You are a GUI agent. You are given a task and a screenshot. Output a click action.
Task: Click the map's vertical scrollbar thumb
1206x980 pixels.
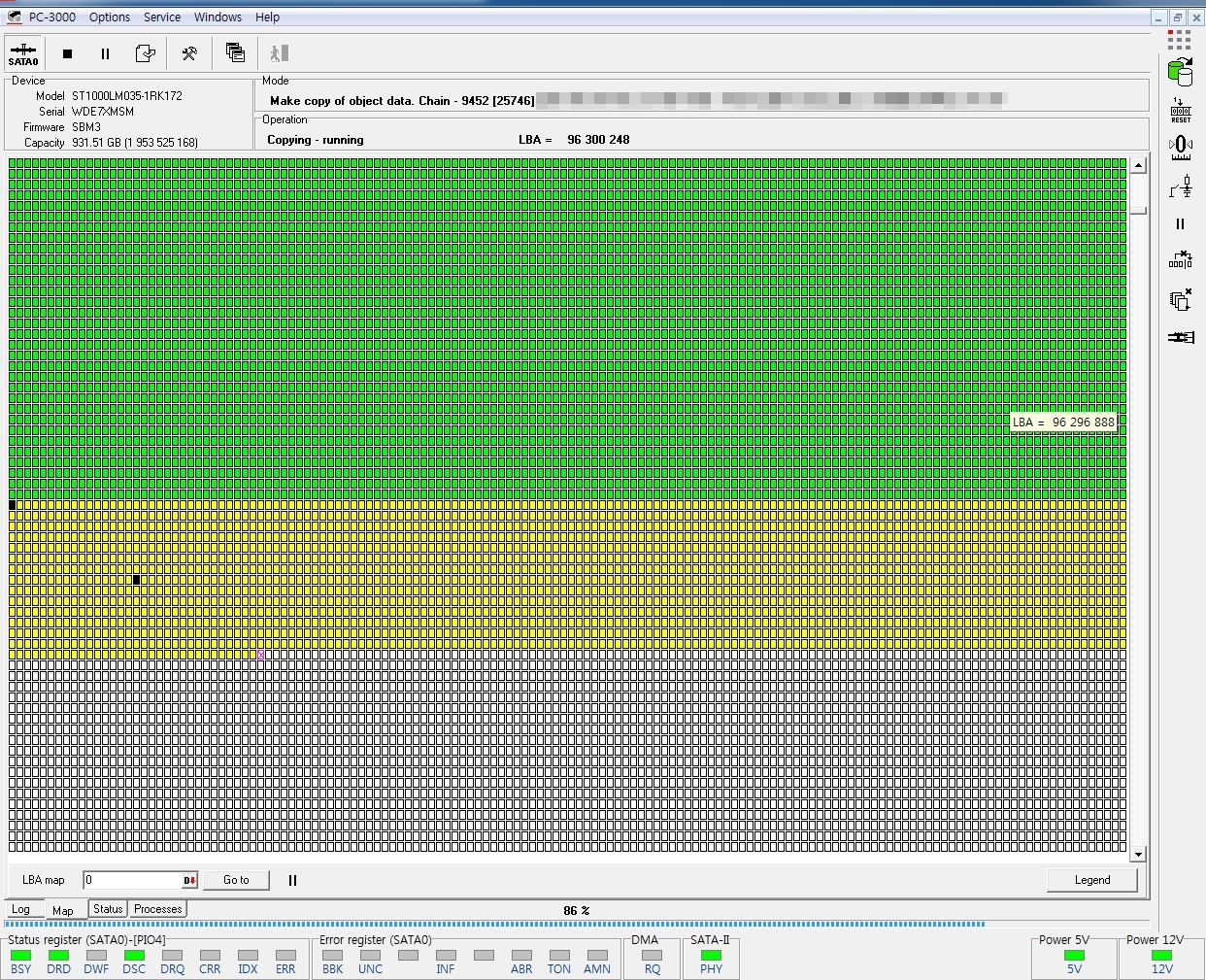pos(1138,210)
